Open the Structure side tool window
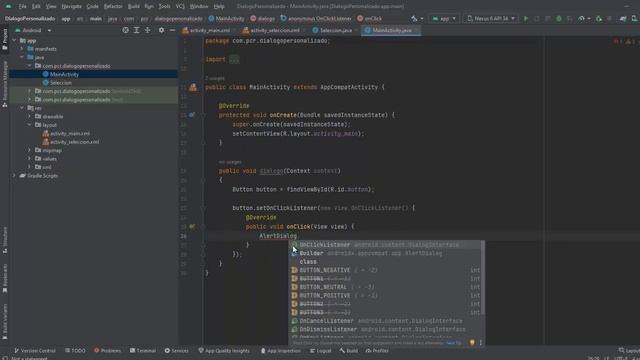Viewport: 640px width, 360px height. point(5,240)
